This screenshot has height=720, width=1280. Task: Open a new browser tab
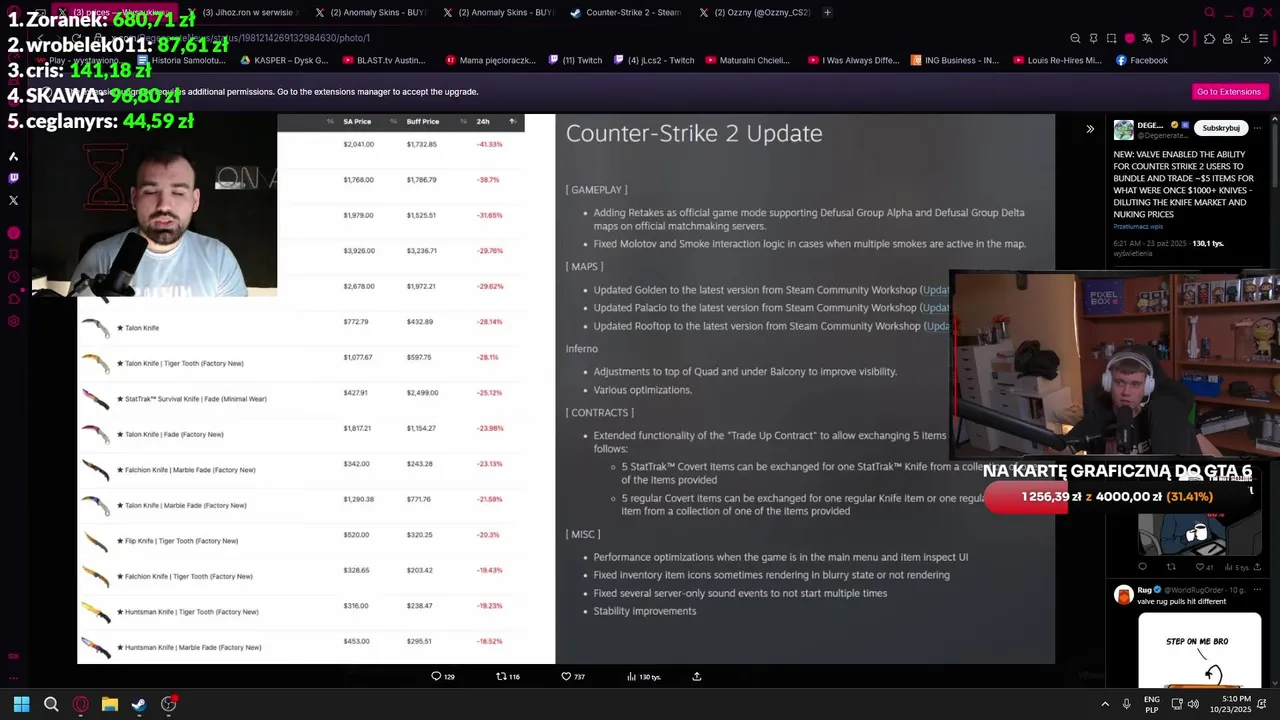(827, 13)
